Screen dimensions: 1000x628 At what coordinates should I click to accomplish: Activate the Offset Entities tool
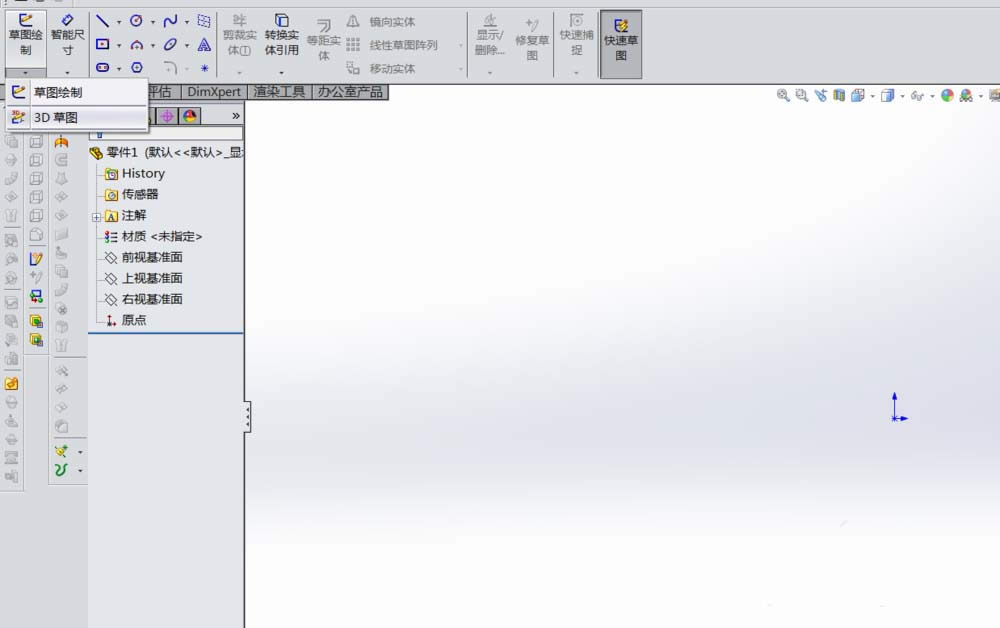pos(322,40)
